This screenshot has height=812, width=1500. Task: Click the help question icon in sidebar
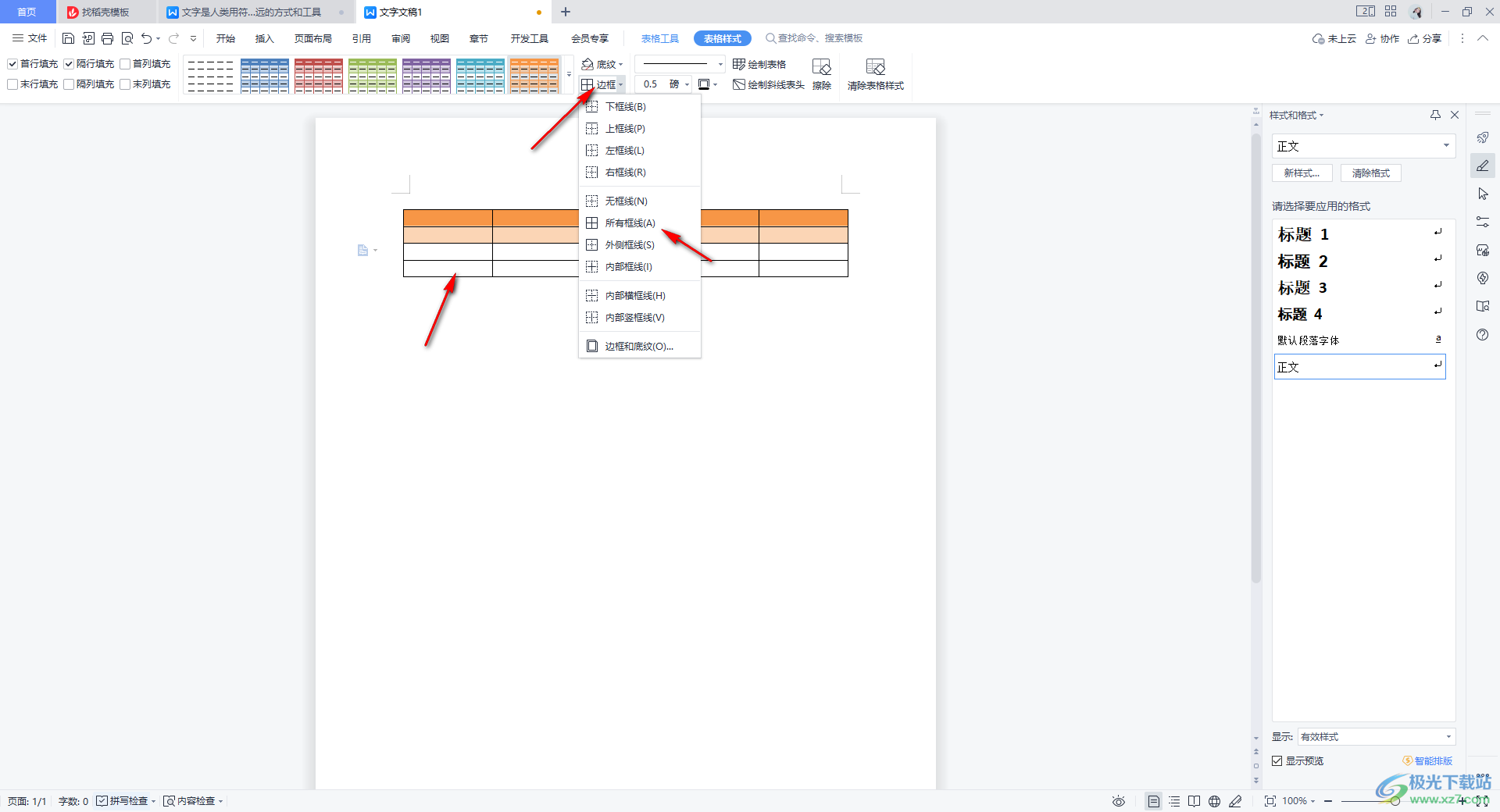[x=1483, y=334]
